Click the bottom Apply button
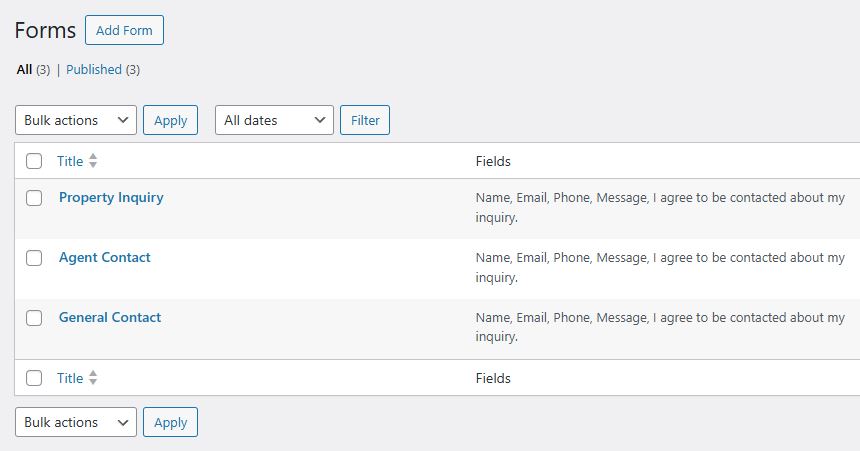The image size is (860, 451). point(170,422)
